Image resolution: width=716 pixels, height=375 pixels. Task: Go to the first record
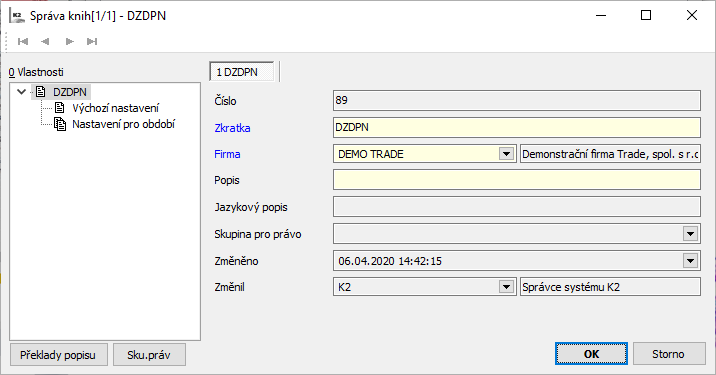[x=23, y=42]
